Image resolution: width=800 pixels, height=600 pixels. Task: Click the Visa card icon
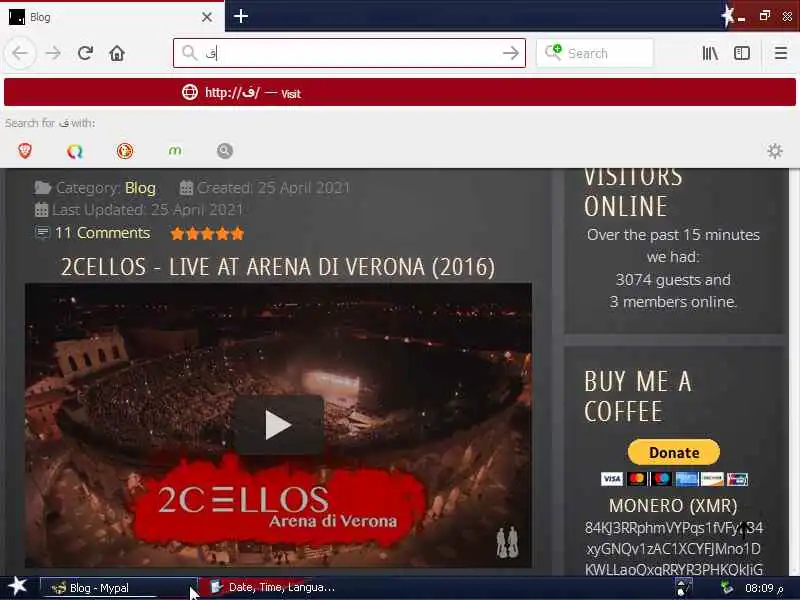(612, 479)
